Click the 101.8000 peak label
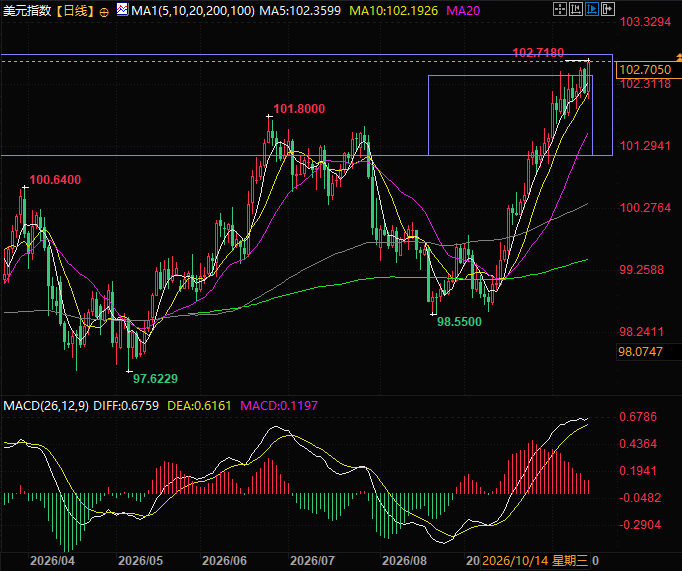Screen dimensions: 682x571 coord(299,109)
